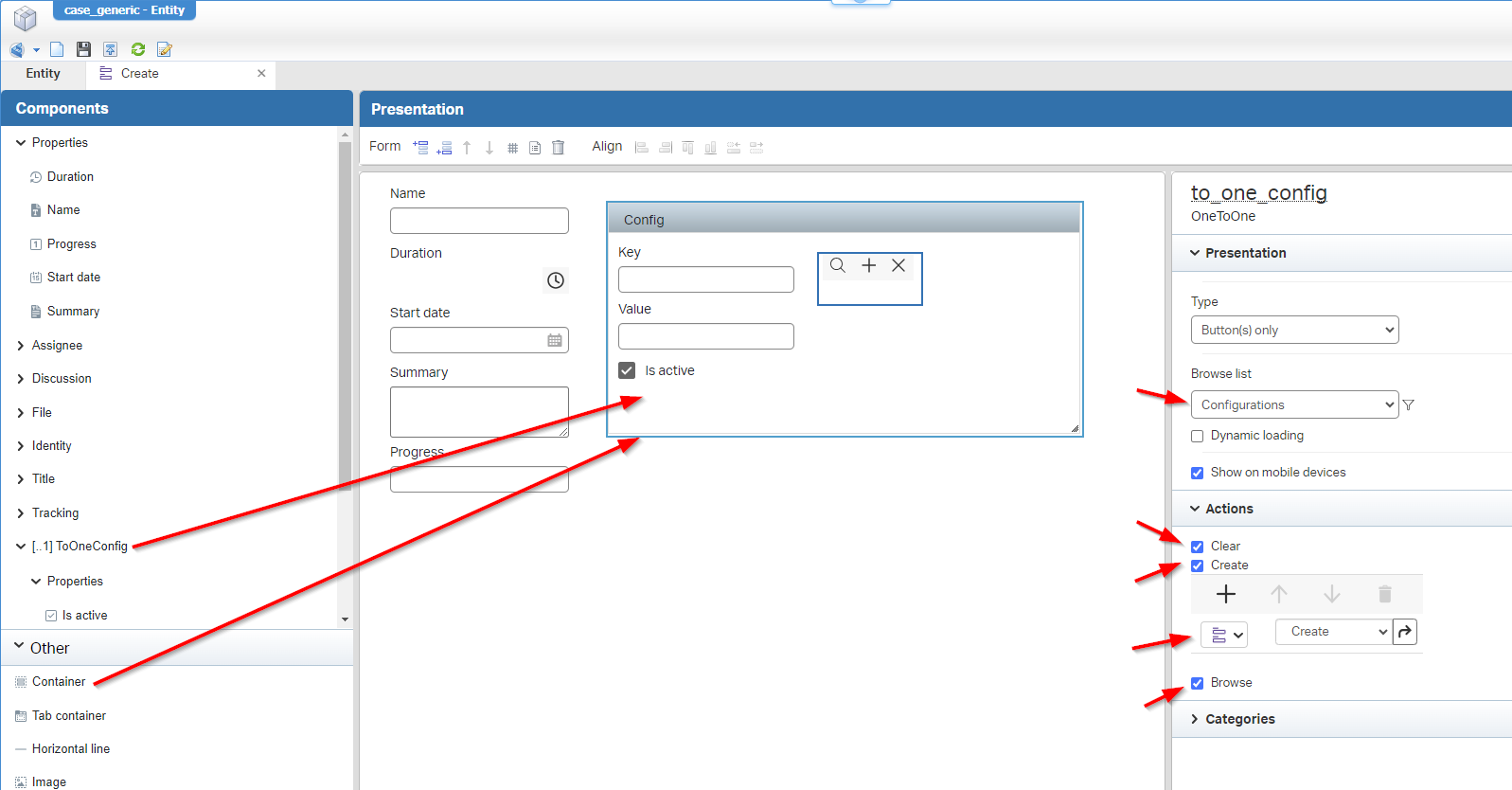This screenshot has width=1512, height=790.
Task: Enable the Dynamic loading checkbox
Action: pyautogui.click(x=1198, y=436)
